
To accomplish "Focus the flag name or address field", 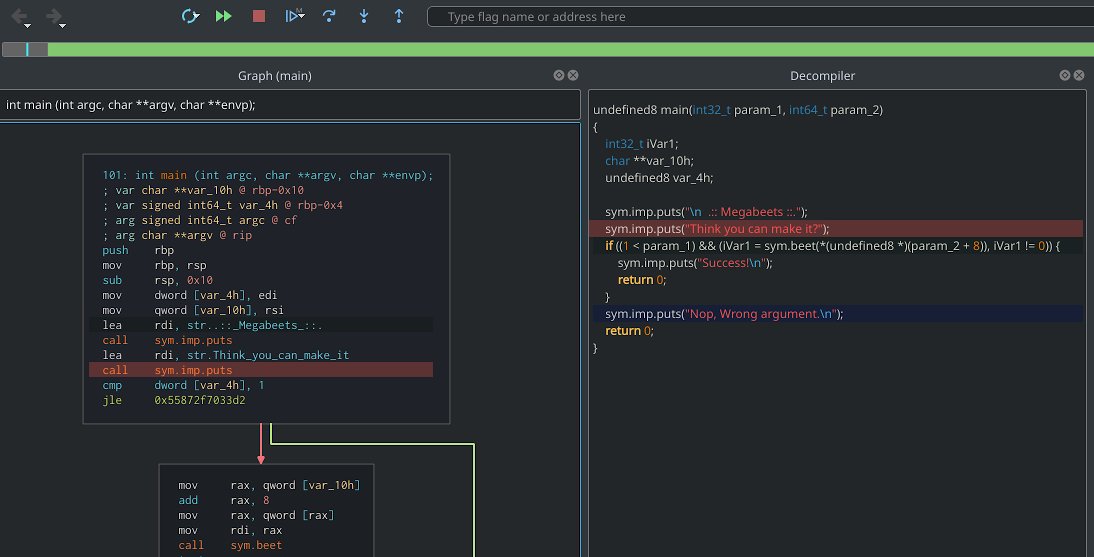I will (x=760, y=16).
